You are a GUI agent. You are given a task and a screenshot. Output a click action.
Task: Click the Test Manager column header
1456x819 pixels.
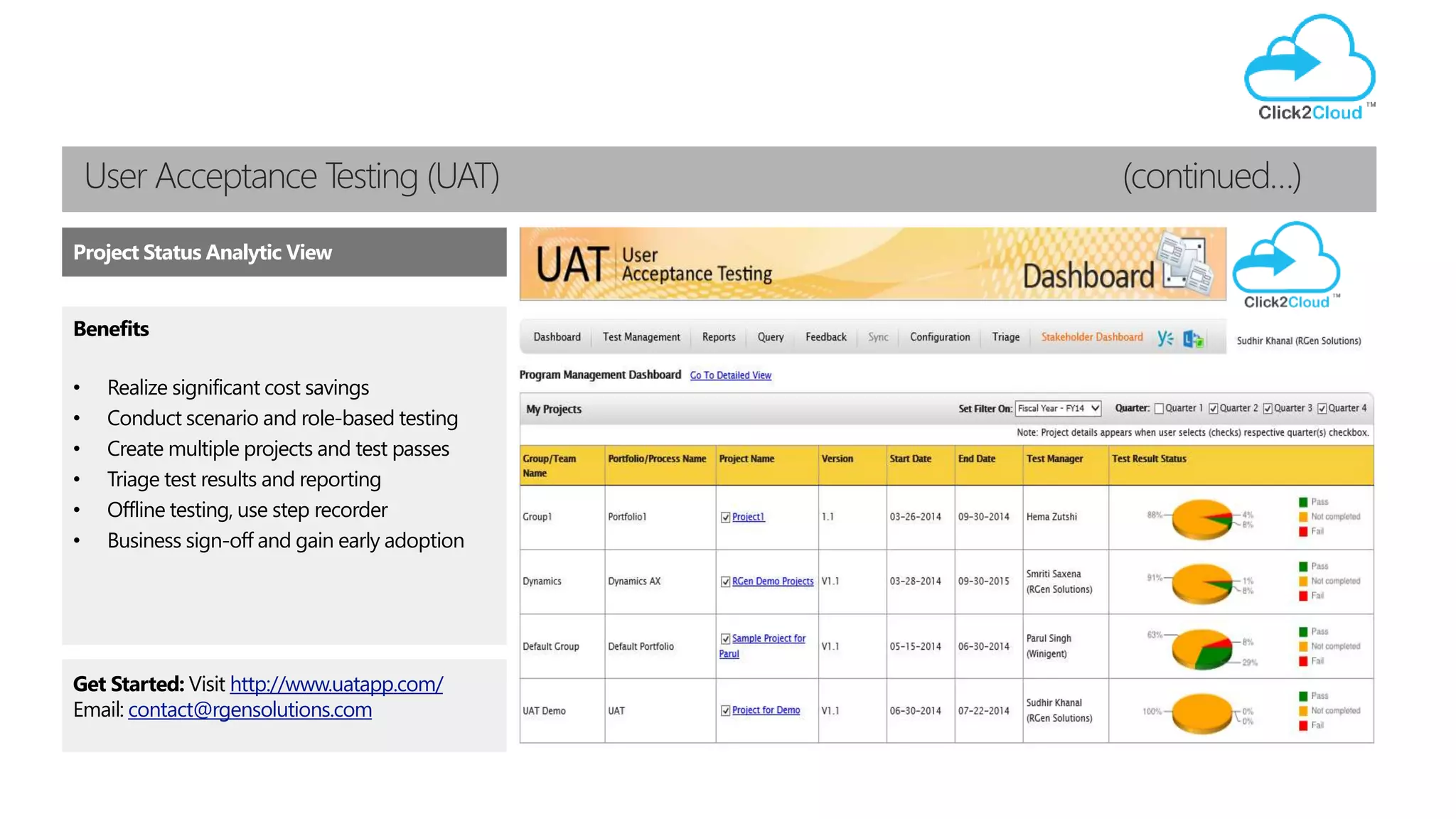[1066, 466]
